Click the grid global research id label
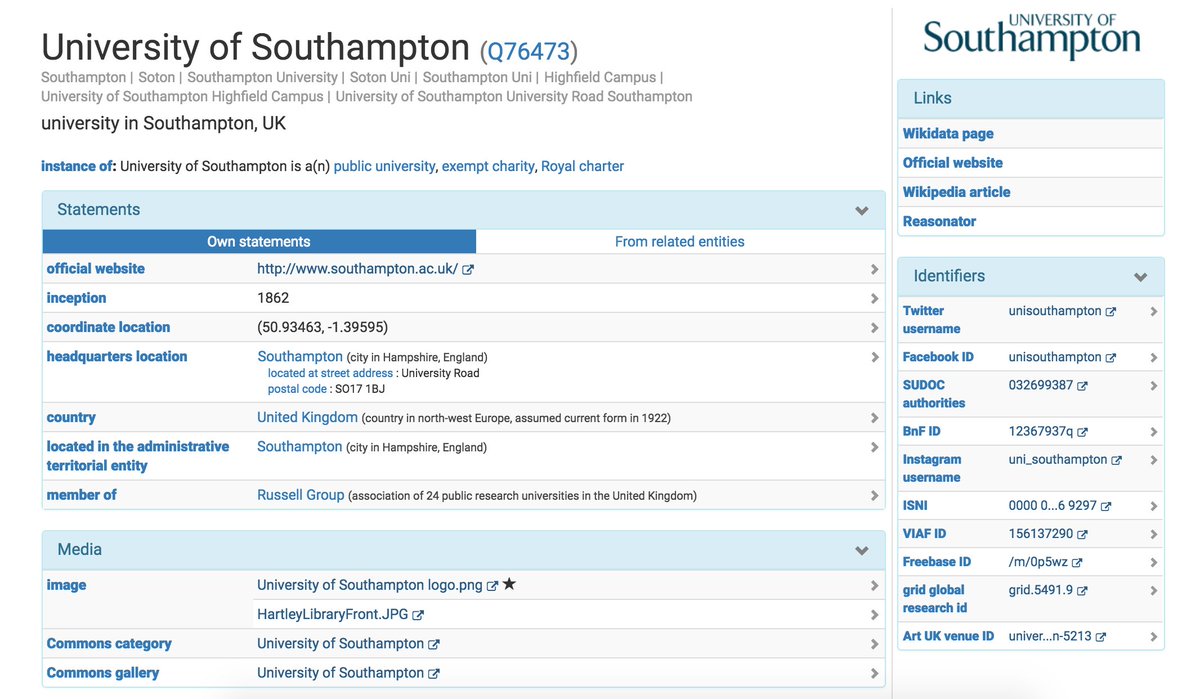 [x=935, y=599]
